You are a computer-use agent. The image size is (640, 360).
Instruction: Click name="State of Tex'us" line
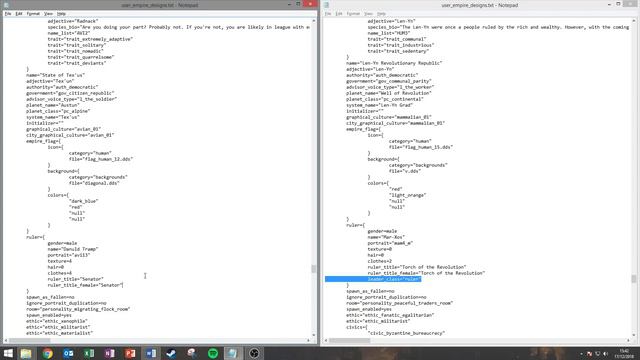pyautogui.click(x=56, y=75)
